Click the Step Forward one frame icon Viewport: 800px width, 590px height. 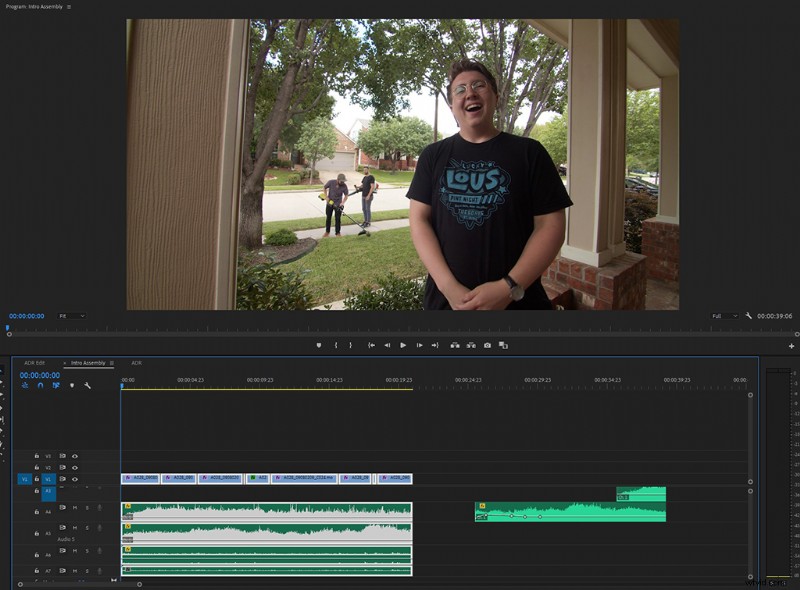[x=419, y=345]
